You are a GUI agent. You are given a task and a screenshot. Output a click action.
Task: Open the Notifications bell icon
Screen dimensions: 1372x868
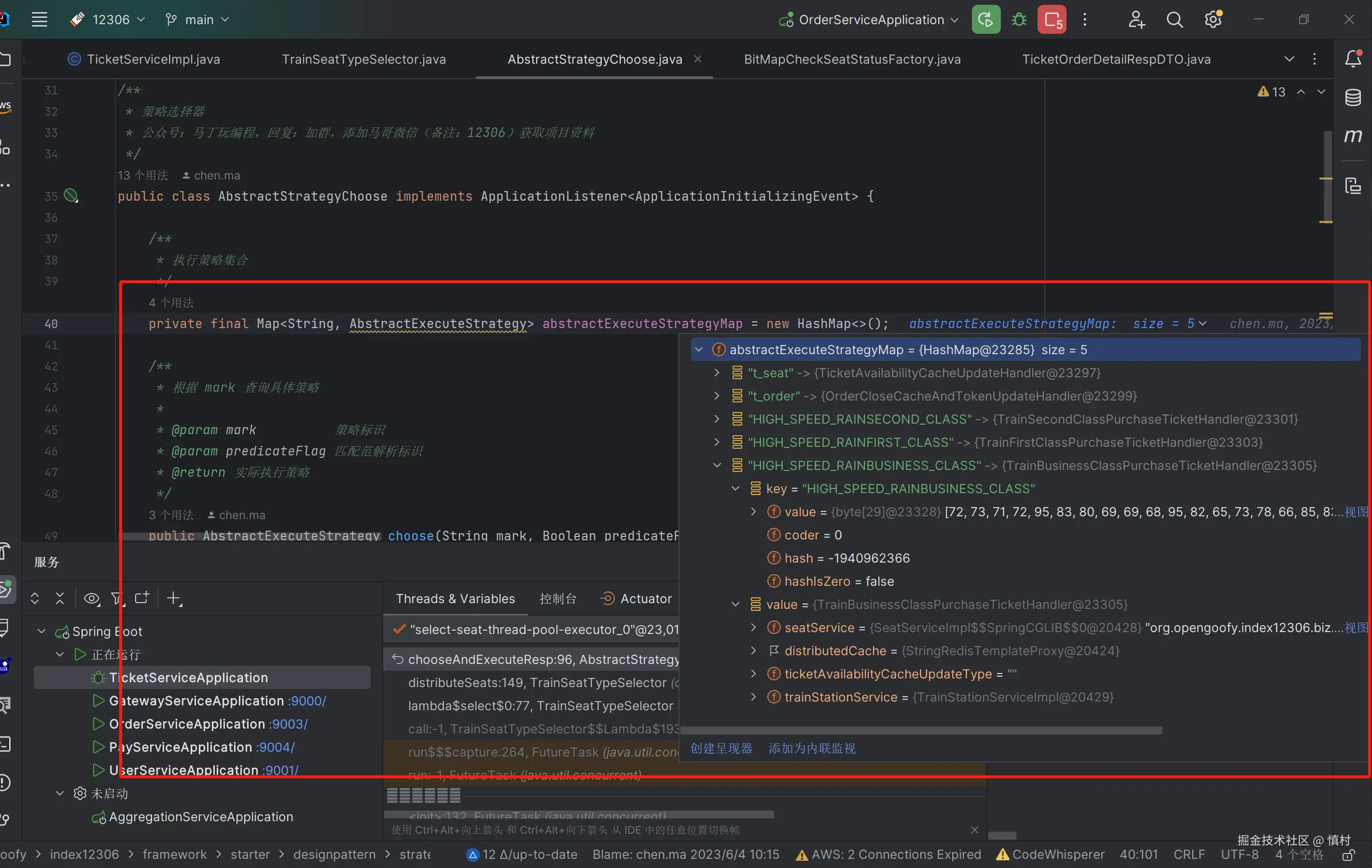click(x=1353, y=59)
